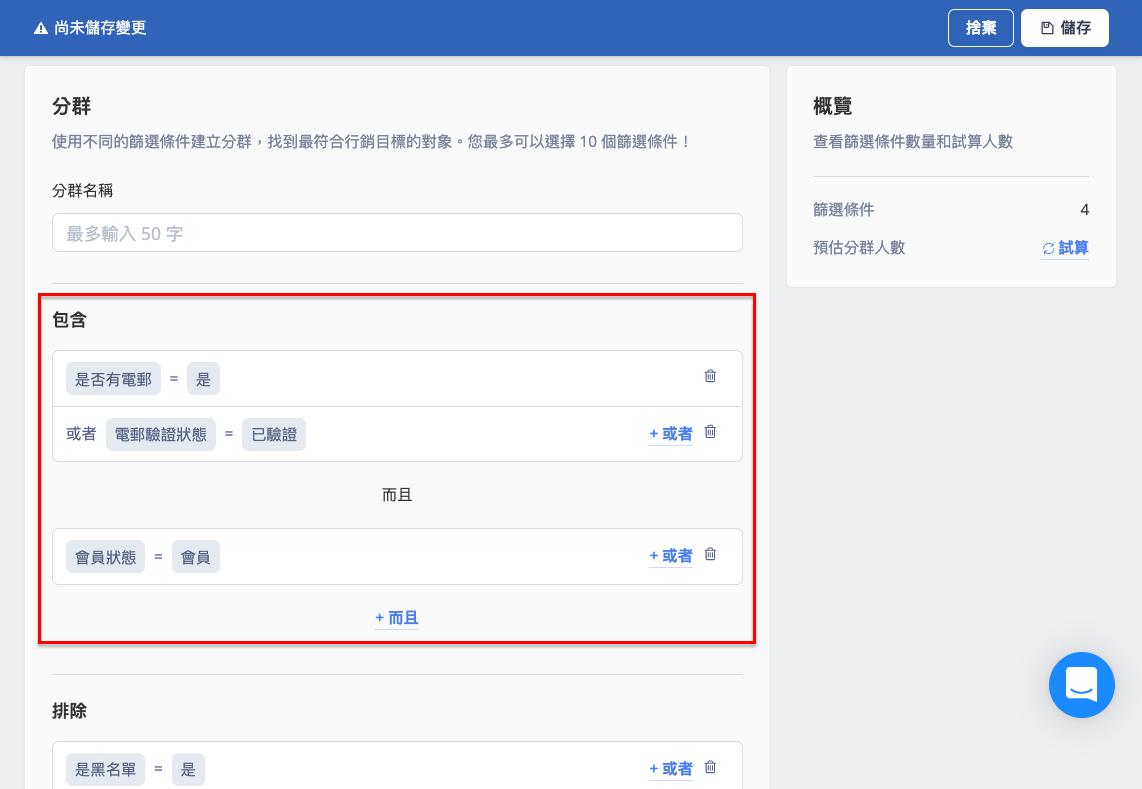1142x789 pixels.
Task: Open the 是 value chip for 是黑名單
Action: click(x=188, y=769)
